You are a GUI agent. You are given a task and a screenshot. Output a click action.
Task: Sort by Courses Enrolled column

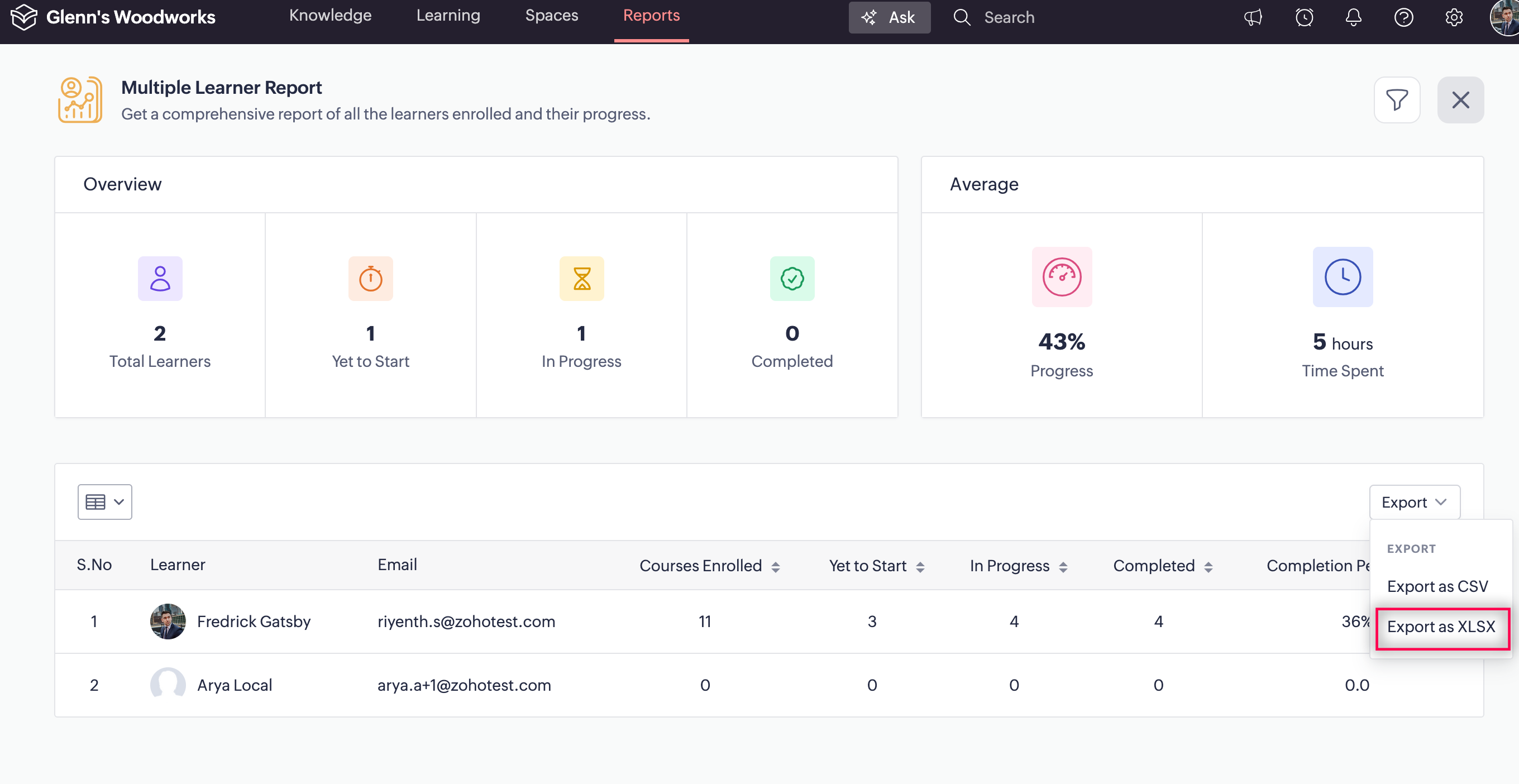coord(776,566)
